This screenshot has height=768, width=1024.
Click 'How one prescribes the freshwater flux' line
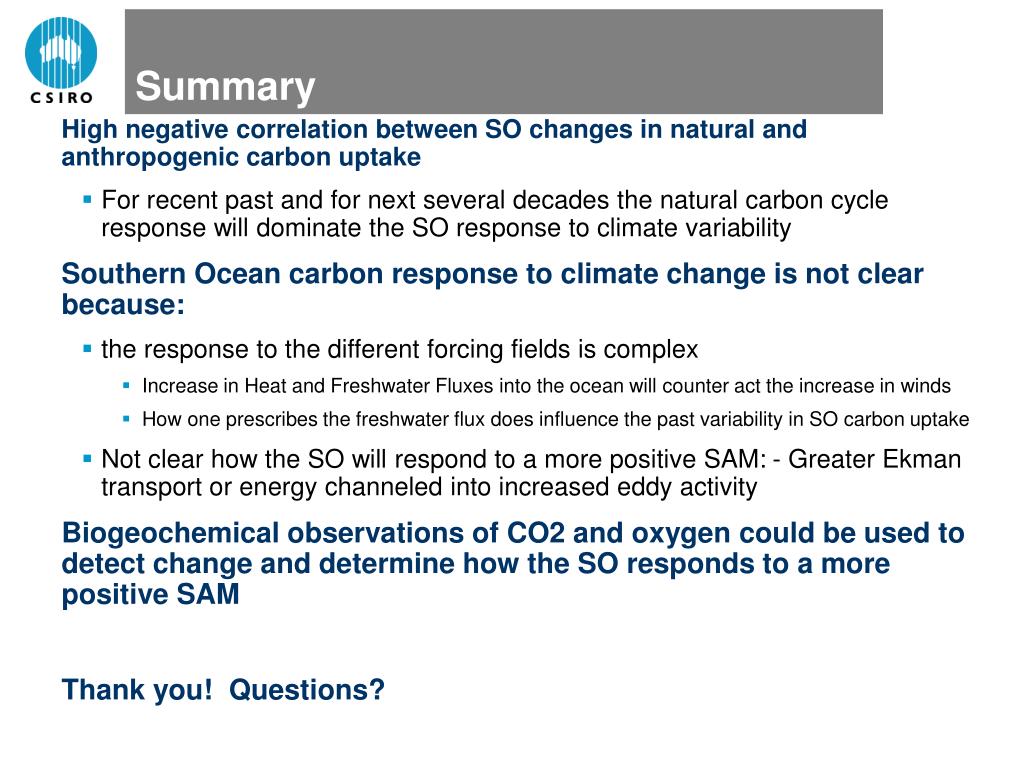click(556, 419)
